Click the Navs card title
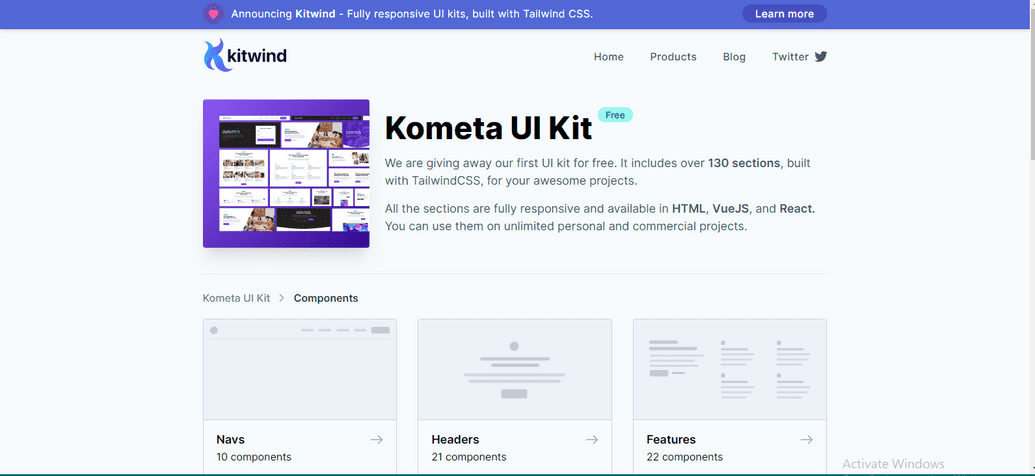This screenshot has height=476, width=1035. click(230, 440)
